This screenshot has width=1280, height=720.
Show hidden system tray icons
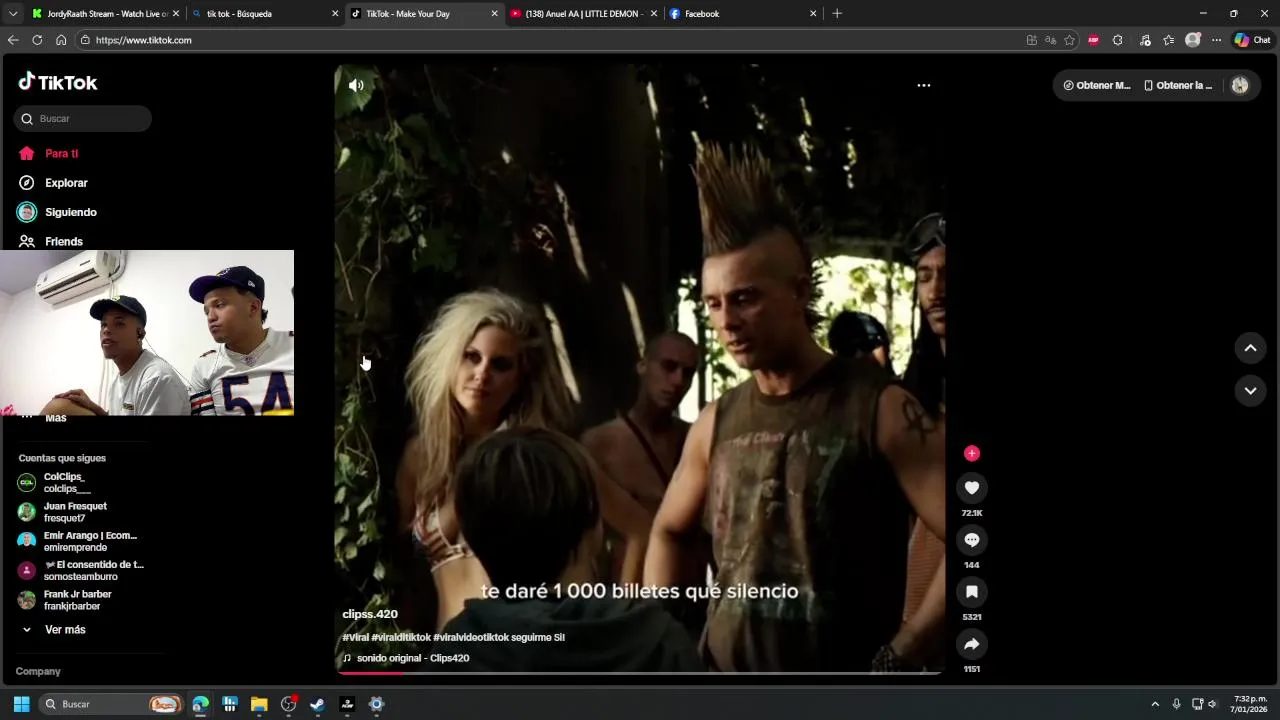[1155, 704]
